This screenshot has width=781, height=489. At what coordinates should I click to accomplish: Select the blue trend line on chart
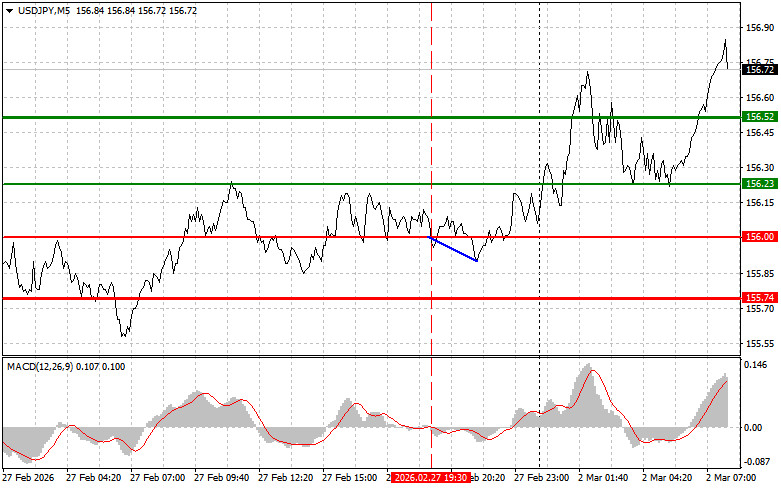click(x=454, y=250)
